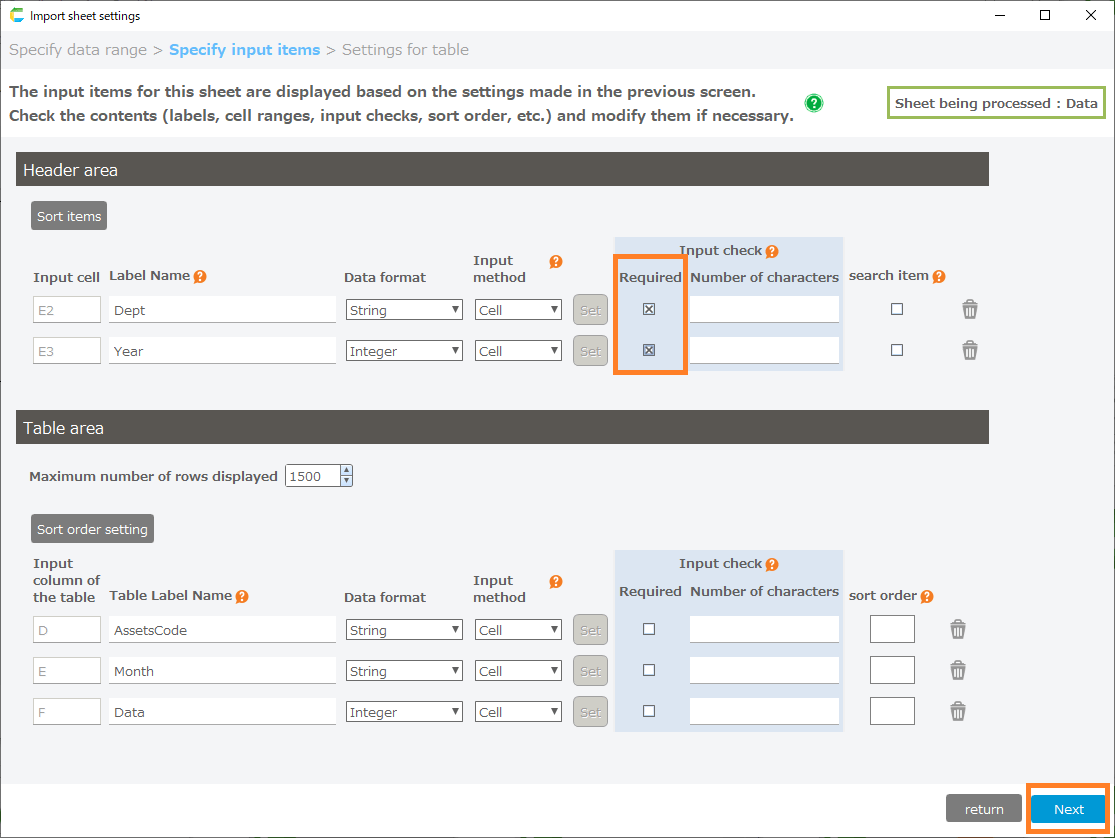
Task: Click the help icon beside search item
Action: tap(938, 276)
